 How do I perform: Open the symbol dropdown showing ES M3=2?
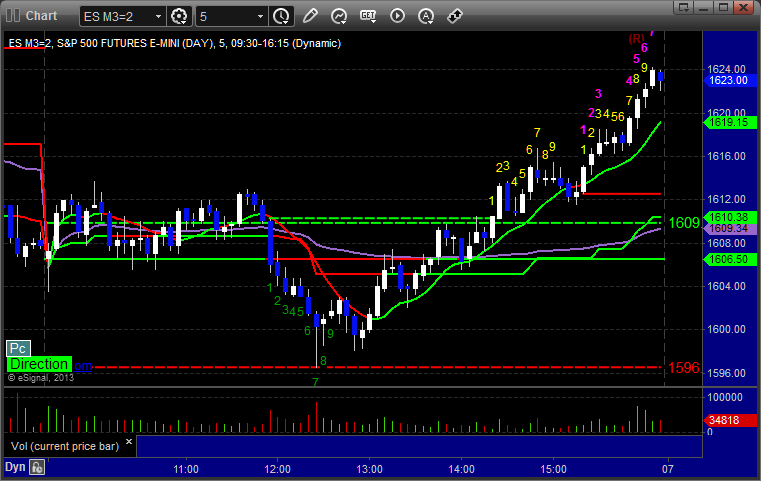pyautogui.click(x=122, y=17)
